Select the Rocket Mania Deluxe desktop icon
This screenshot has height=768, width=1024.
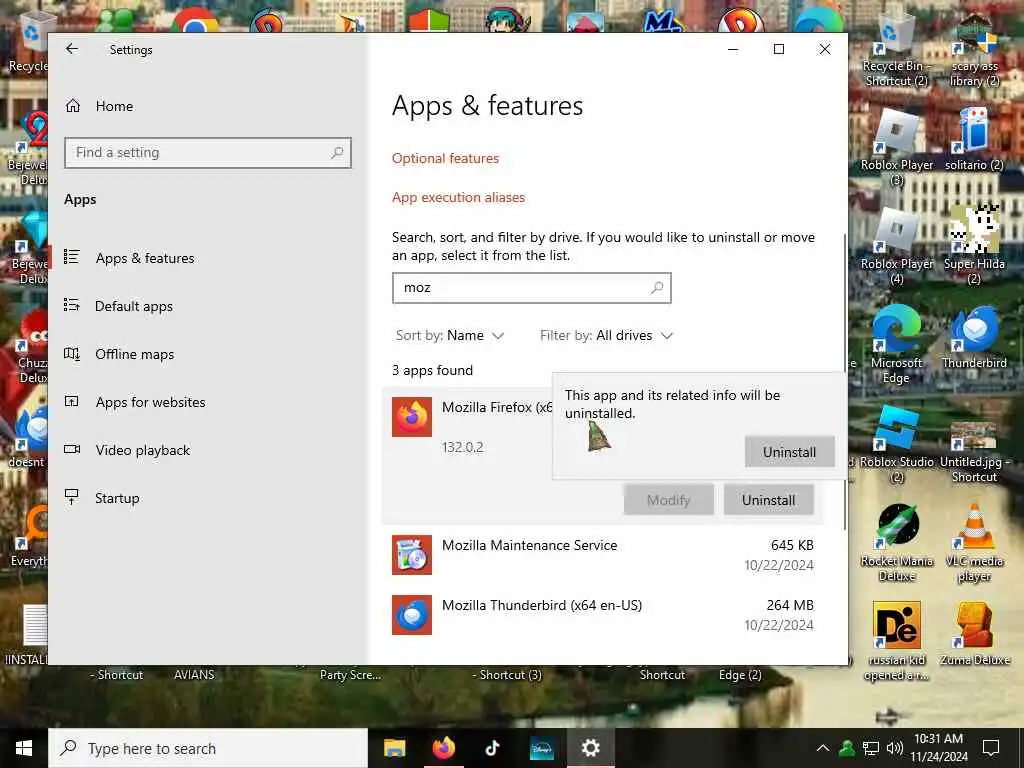click(x=897, y=543)
